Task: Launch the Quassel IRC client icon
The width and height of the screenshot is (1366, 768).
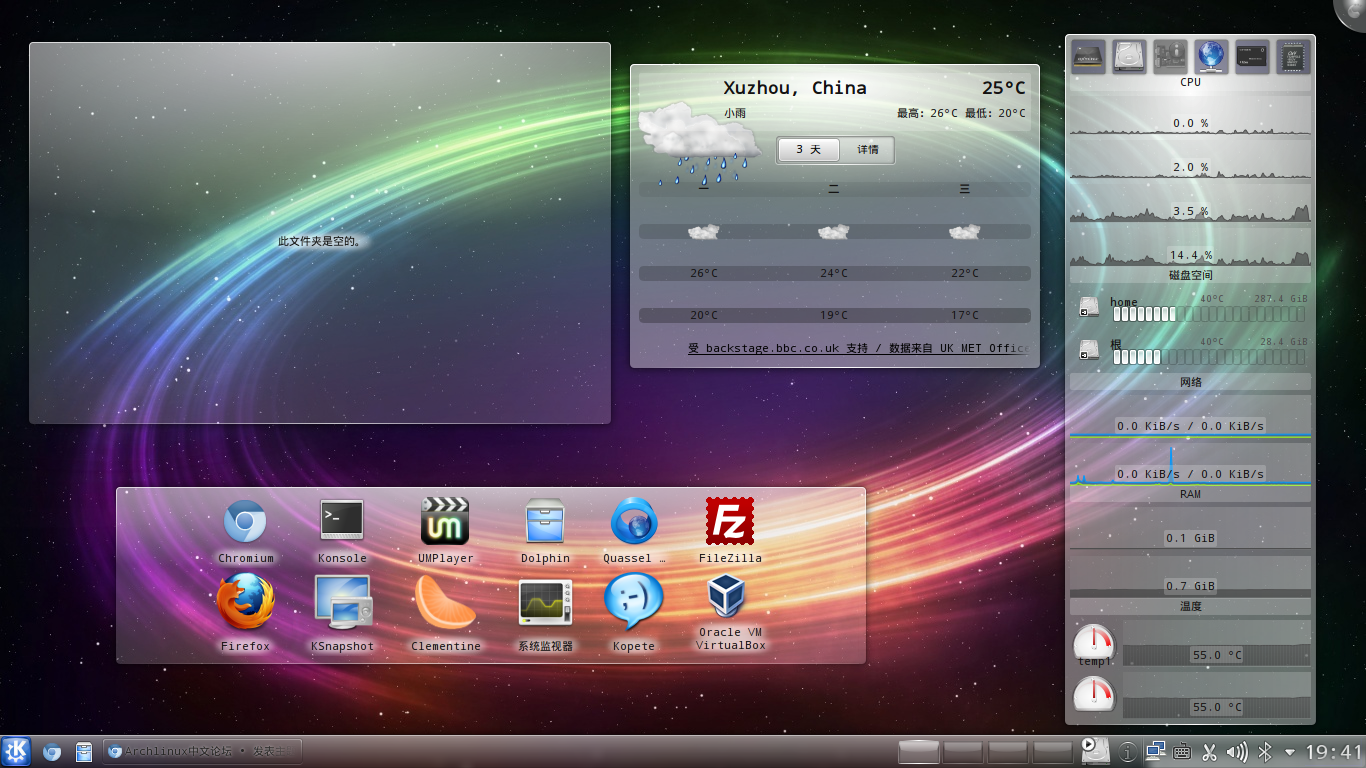Action: click(x=634, y=522)
